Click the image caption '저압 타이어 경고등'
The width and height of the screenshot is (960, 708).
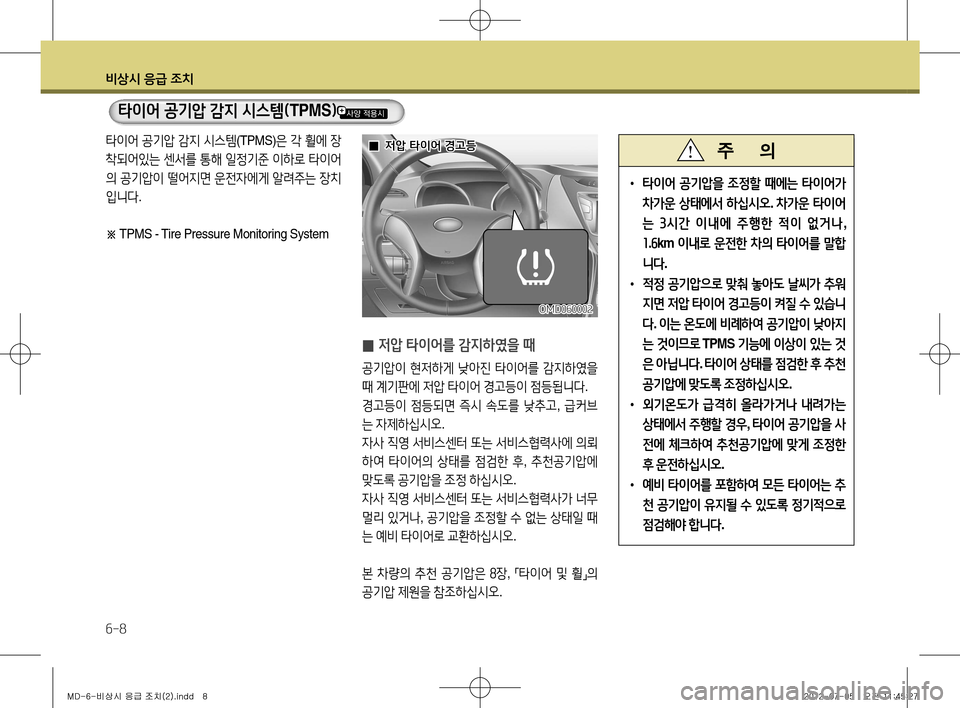click(x=429, y=146)
